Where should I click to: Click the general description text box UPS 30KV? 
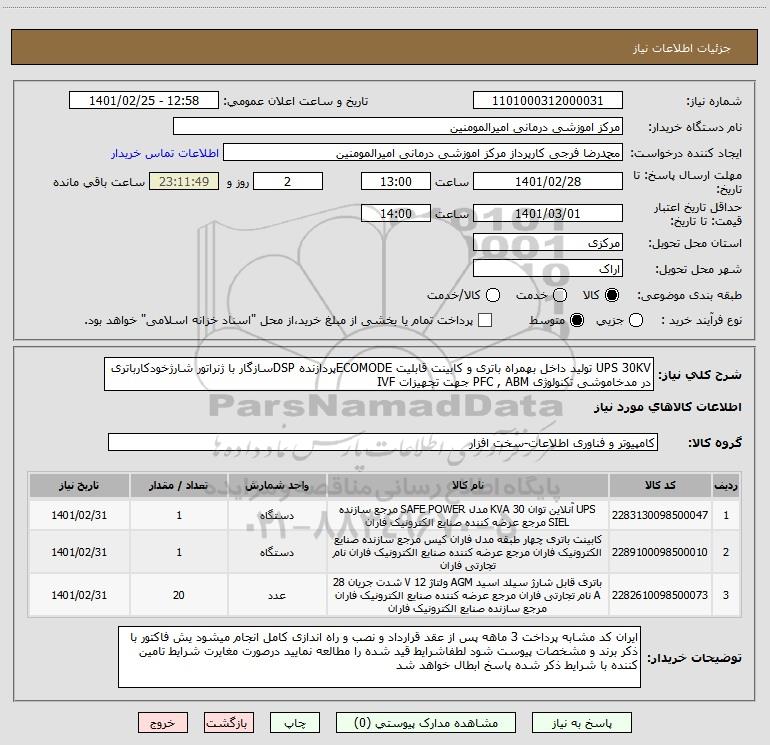pos(379,374)
